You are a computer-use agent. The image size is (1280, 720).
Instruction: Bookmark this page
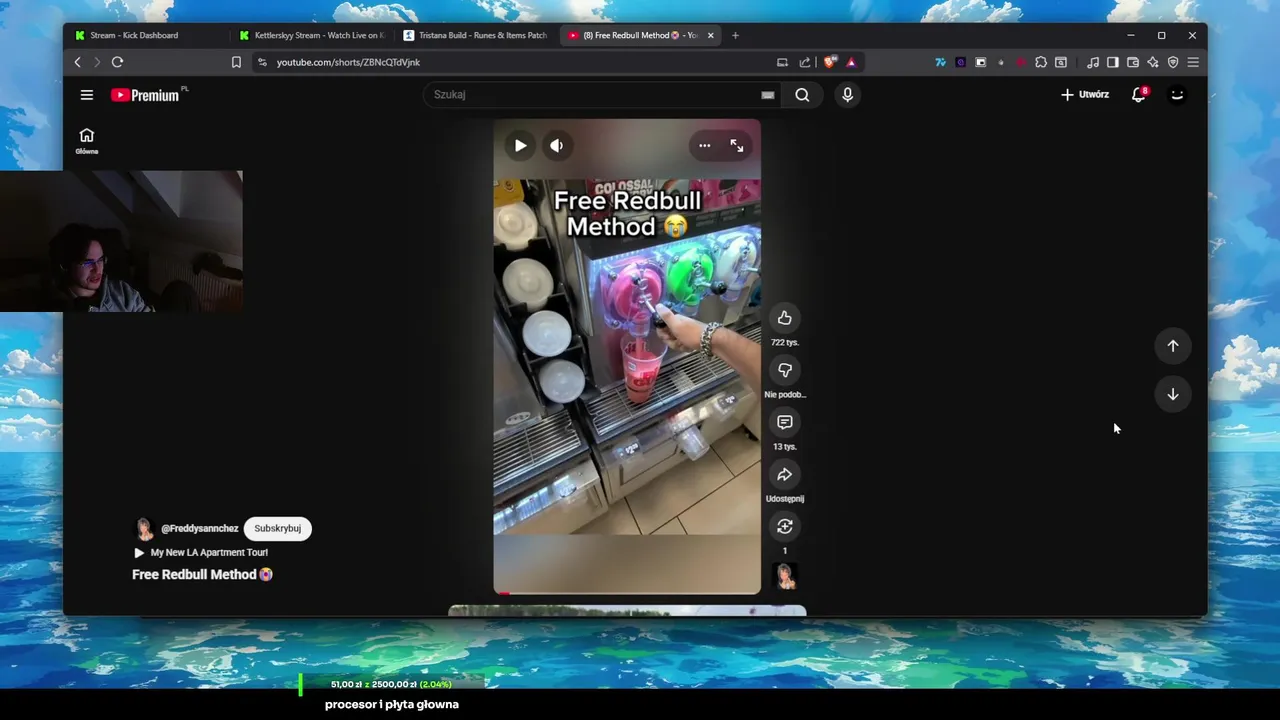coord(236,62)
